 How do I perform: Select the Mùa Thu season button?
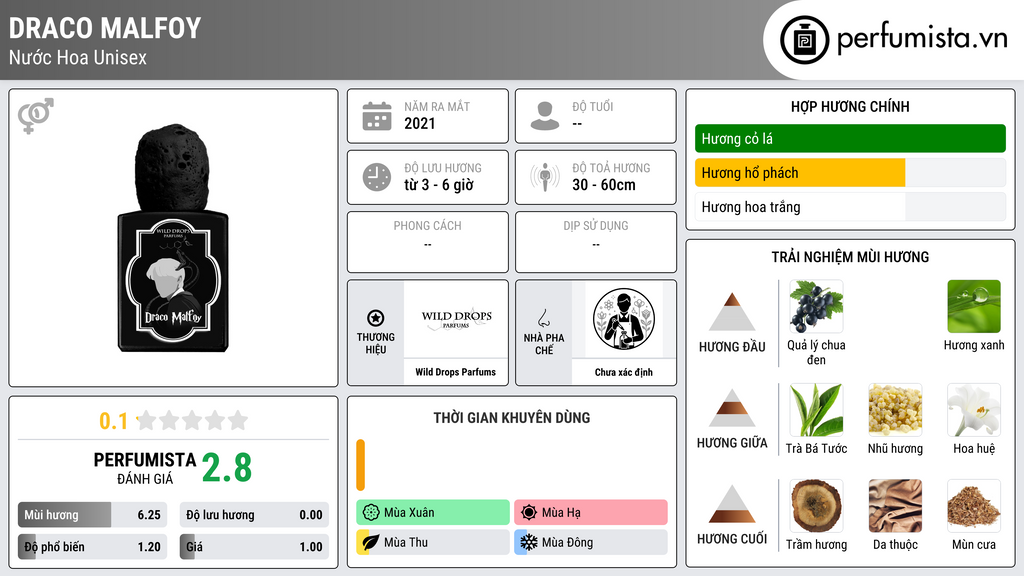click(x=433, y=542)
